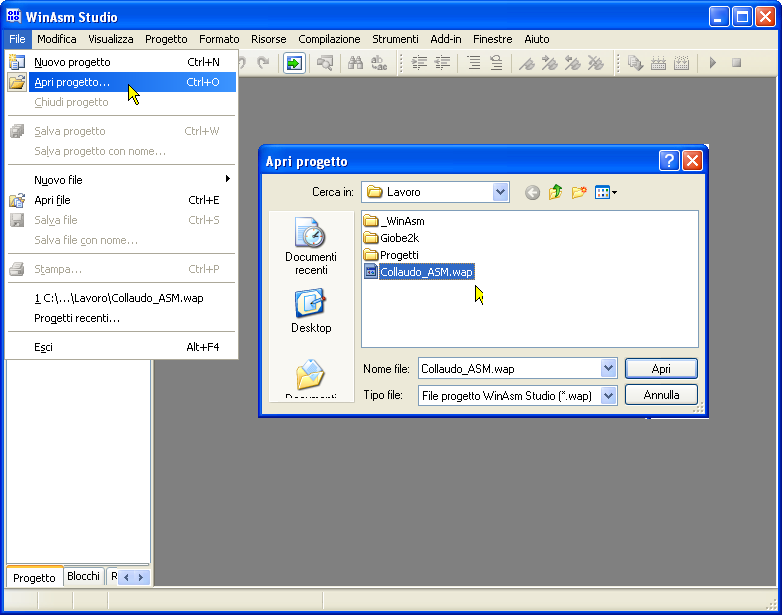Expand the Nome file dropdown arrow
This screenshot has width=782, height=615.
[608, 369]
